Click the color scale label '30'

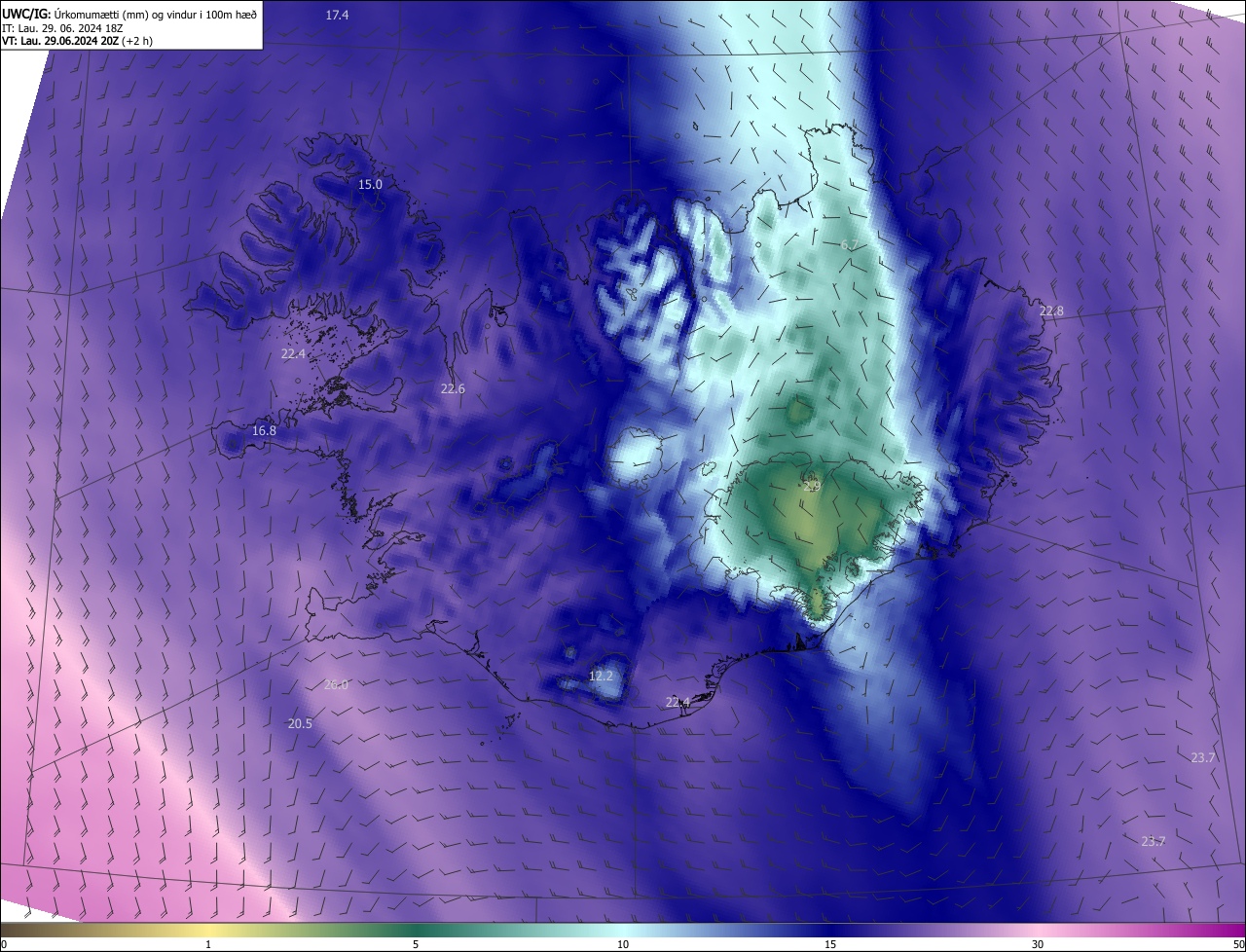point(1038,944)
